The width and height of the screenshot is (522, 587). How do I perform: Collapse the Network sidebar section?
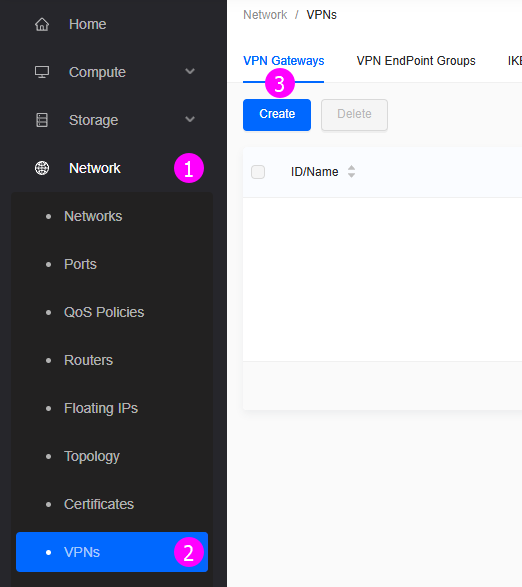coord(113,168)
